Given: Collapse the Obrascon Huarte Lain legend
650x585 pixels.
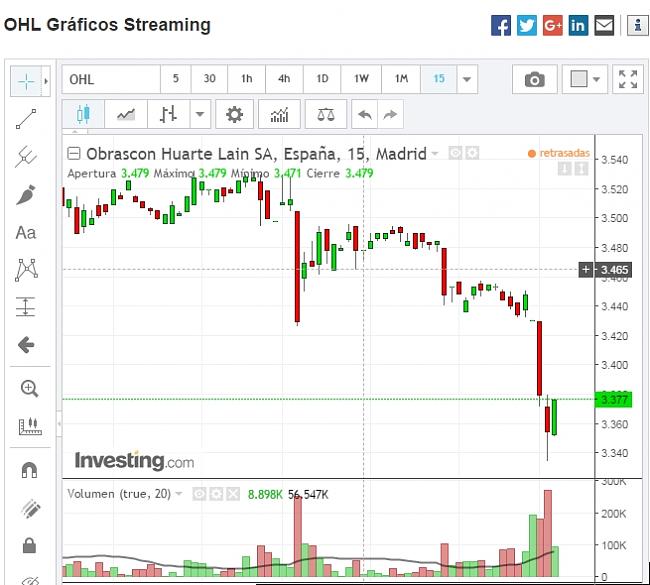Looking at the screenshot, I should click(73, 154).
